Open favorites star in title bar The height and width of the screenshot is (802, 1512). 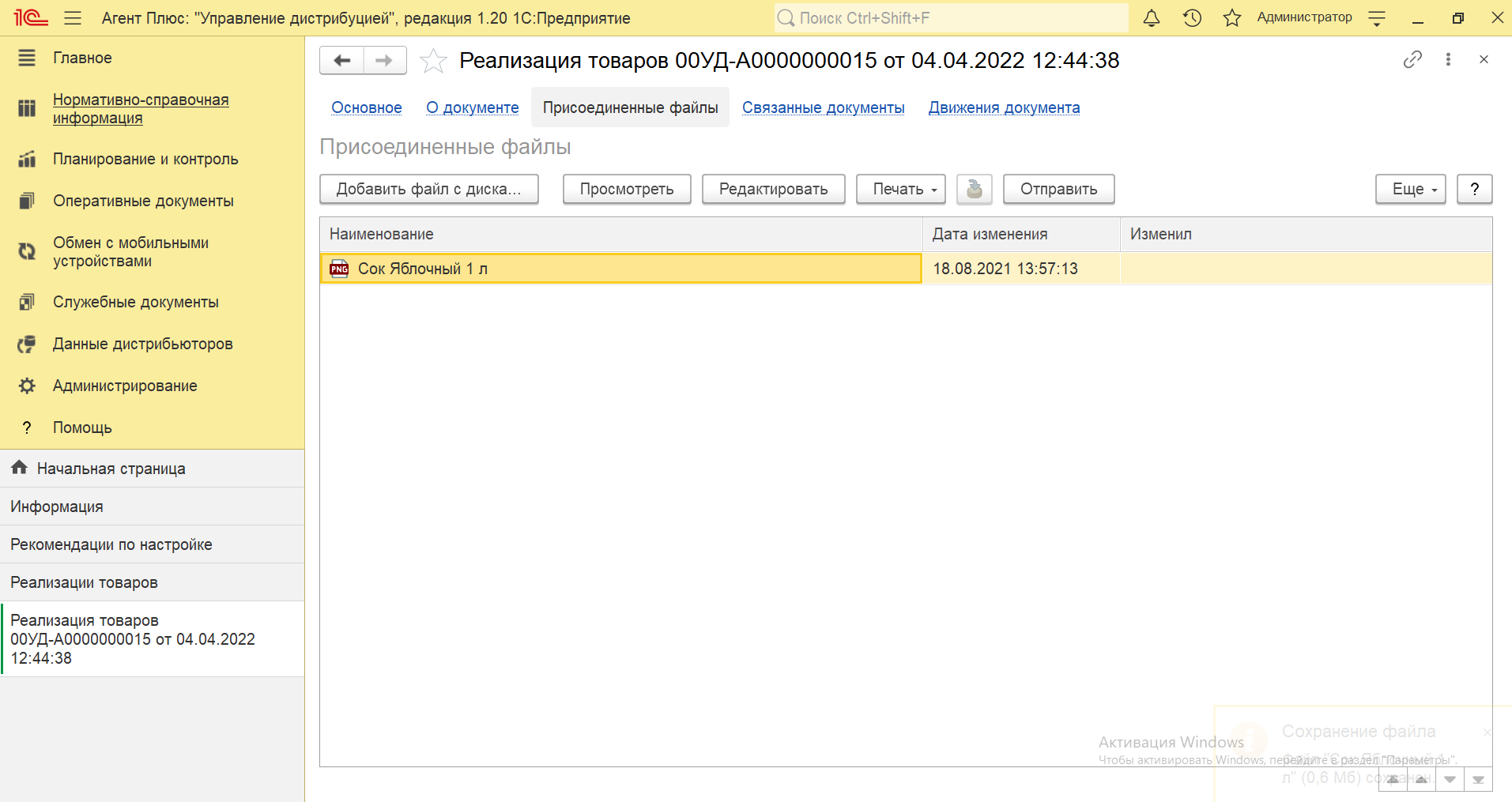point(1231,18)
